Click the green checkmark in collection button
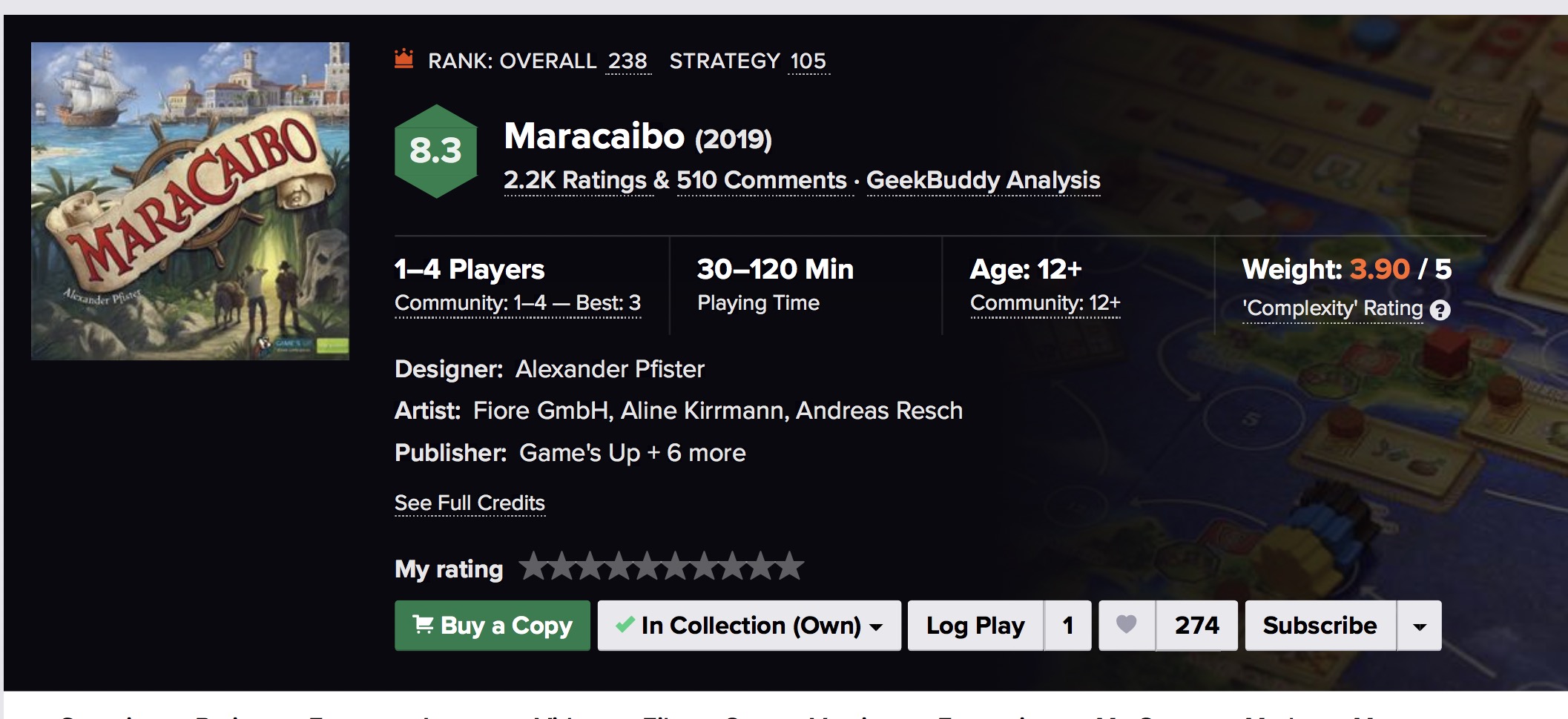1568x719 pixels. pyautogui.click(x=625, y=625)
